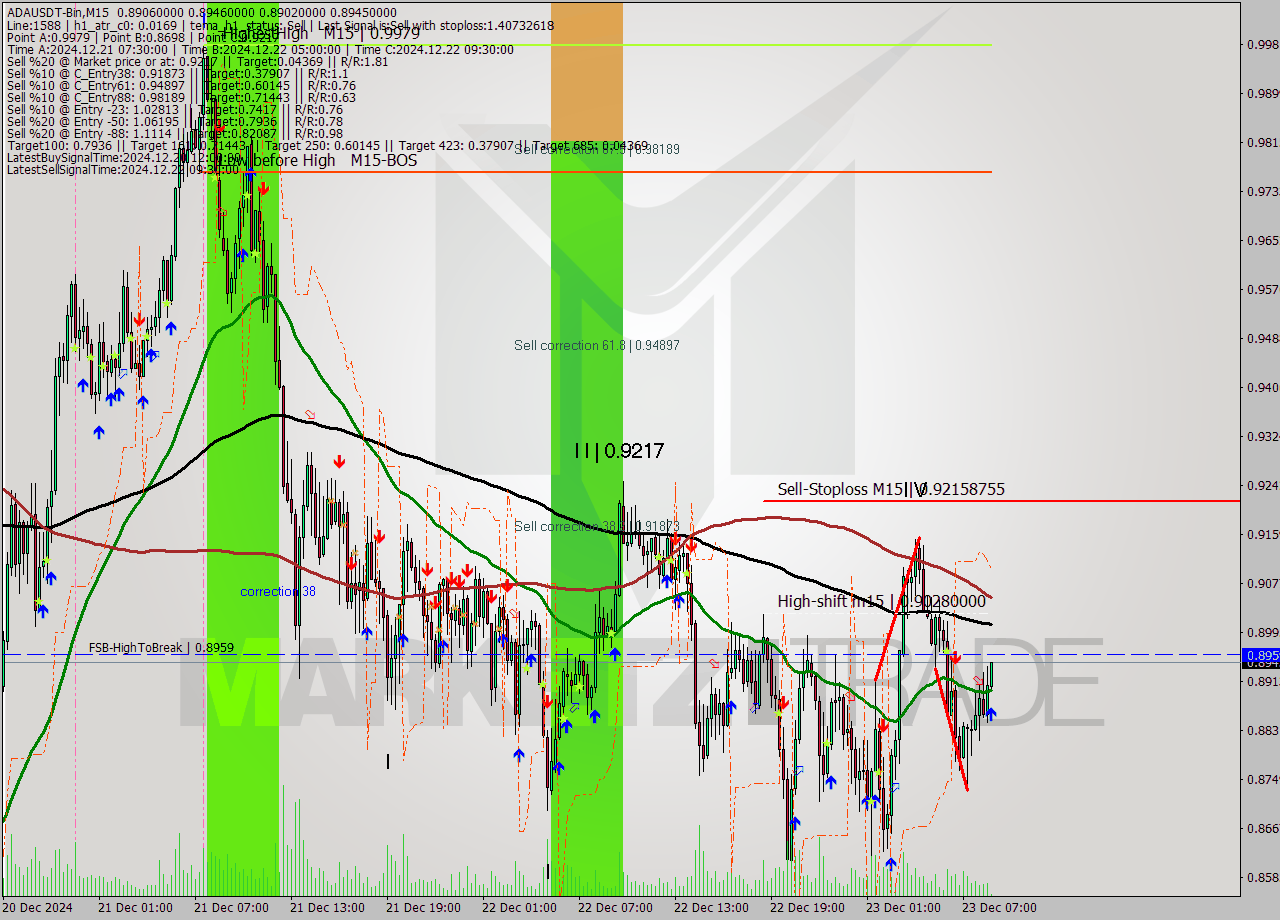Screen dimensions: 1280x920
Task: Click the 'Sell correction 87.5 | 0.98189' label
Action: click(597, 149)
